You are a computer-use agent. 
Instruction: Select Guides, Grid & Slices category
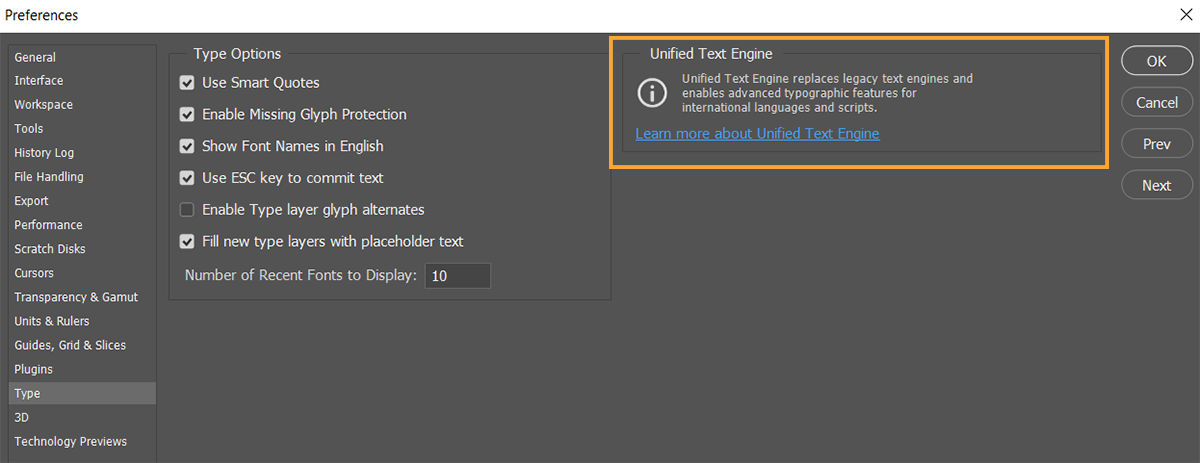click(70, 345)
